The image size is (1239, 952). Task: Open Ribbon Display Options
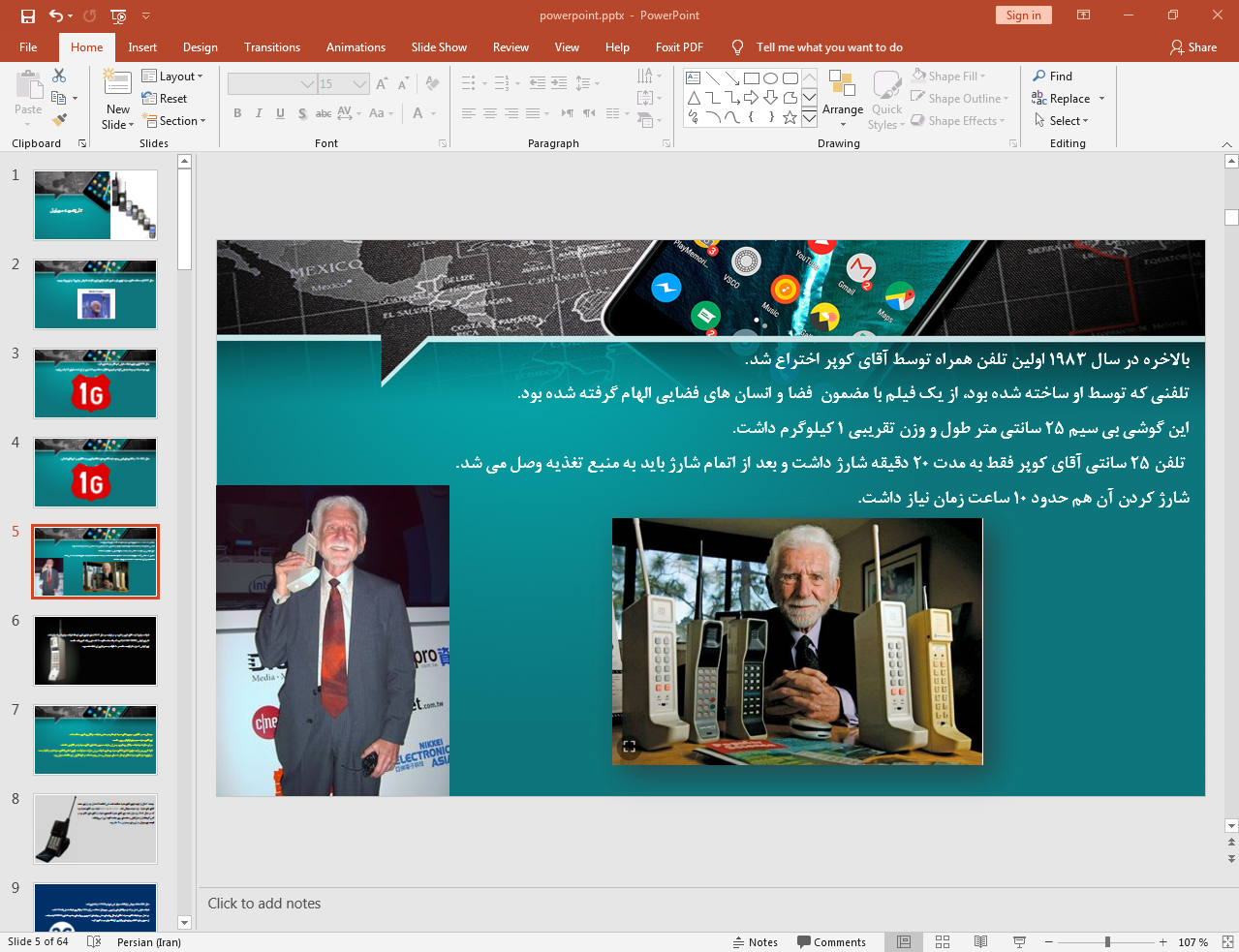point(1084,15)
